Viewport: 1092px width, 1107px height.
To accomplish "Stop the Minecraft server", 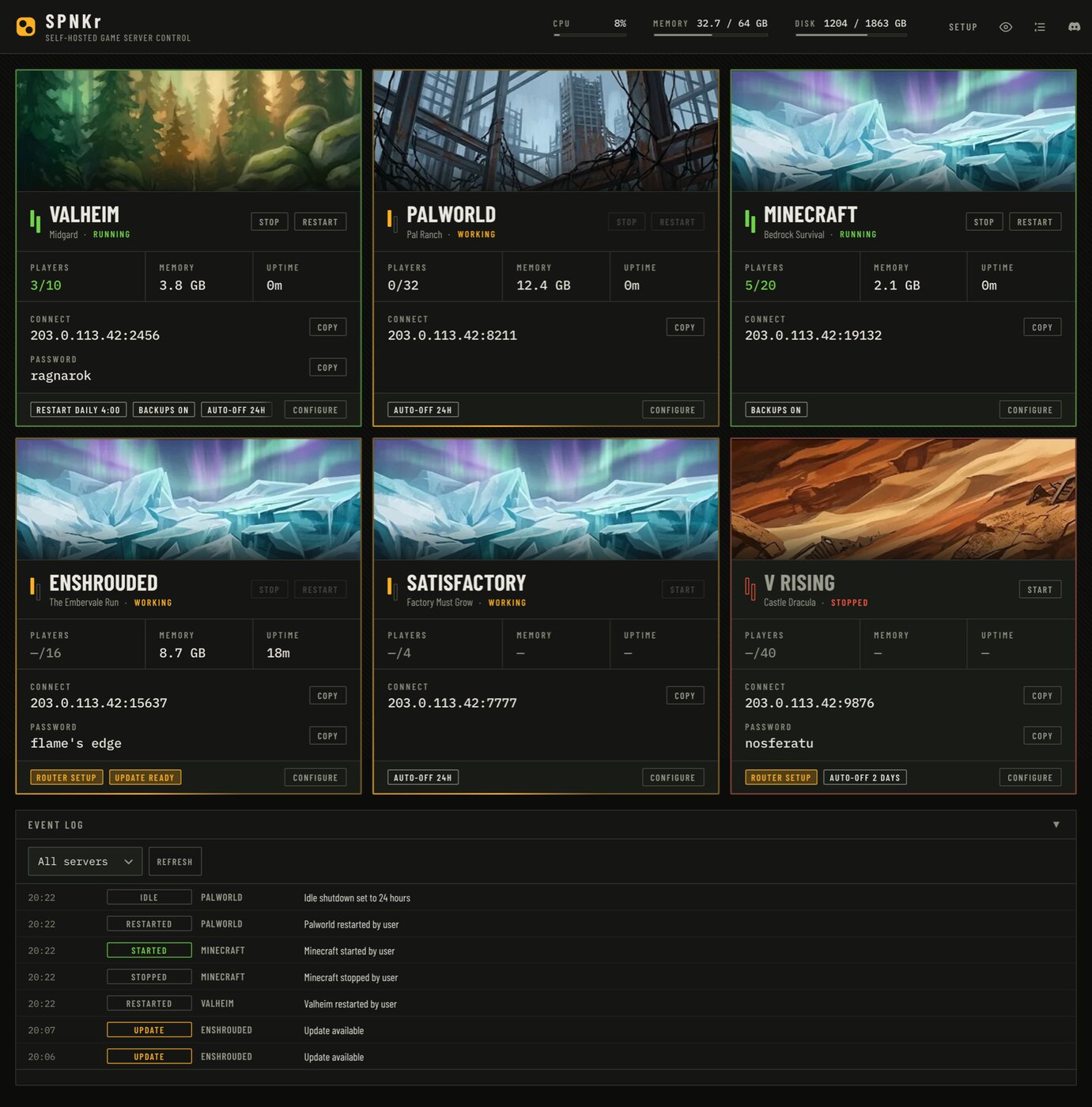I will pyautogui.click(x=984, y=222).
